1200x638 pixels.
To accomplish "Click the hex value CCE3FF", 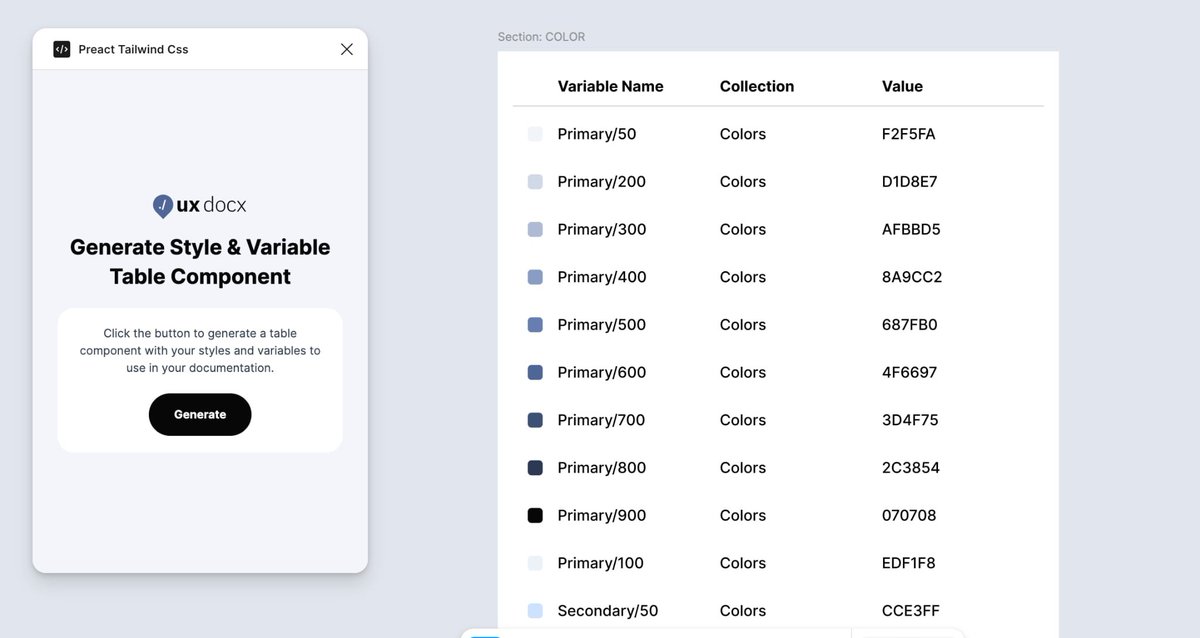I will [x=911, y=611].
